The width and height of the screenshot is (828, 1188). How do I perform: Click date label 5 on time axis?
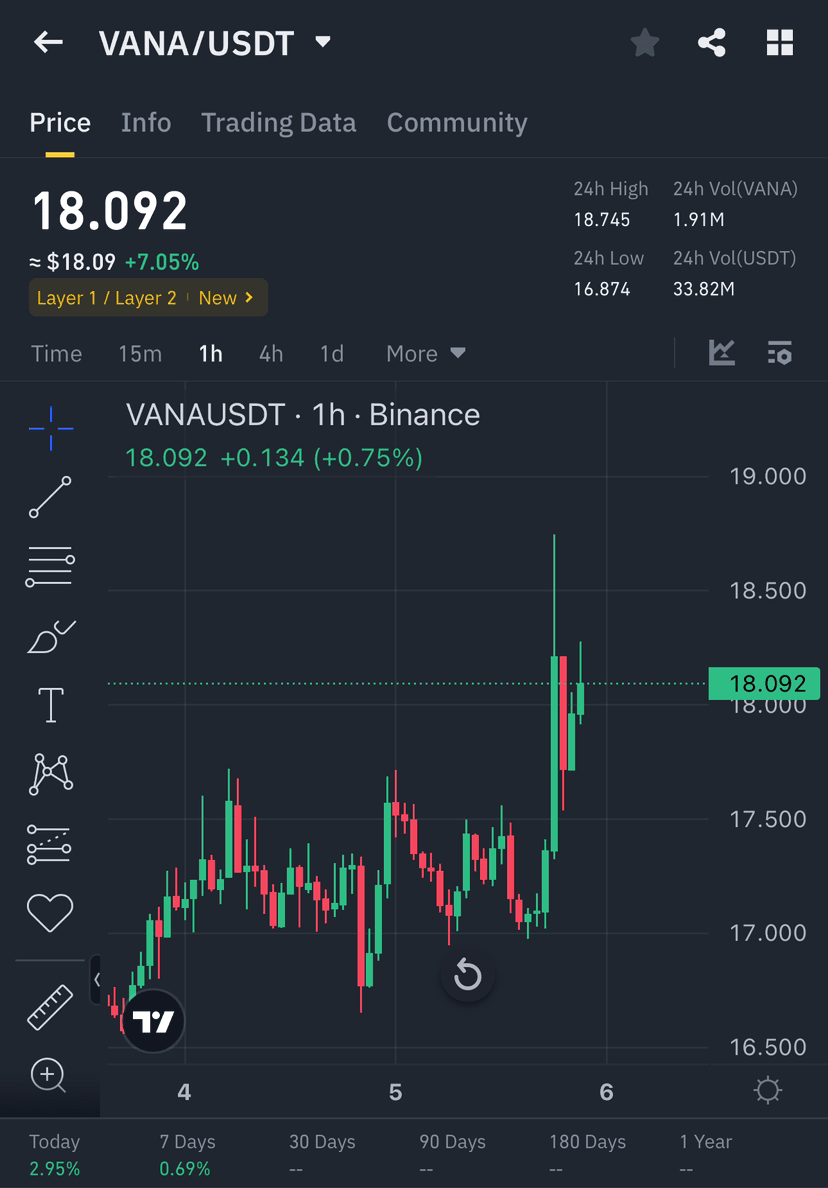click(395, 1092)
